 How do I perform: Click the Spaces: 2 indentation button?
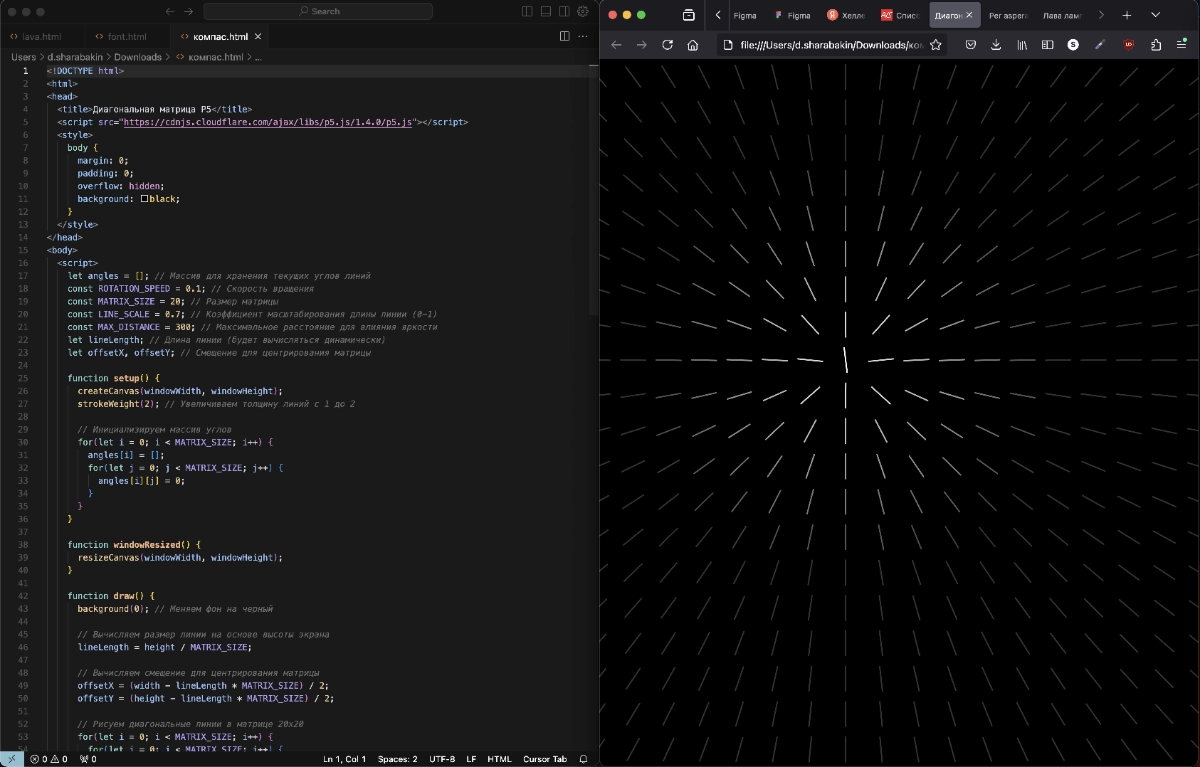pyautogui.click(x=397, y=759)
